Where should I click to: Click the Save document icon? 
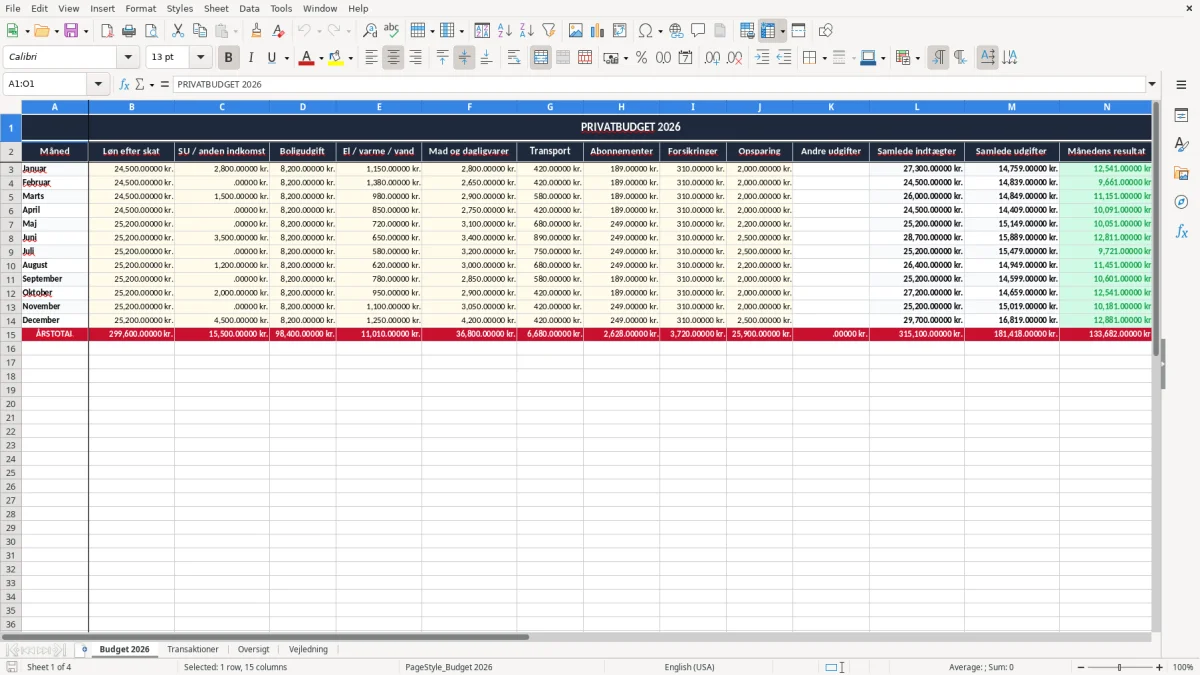[x=71, y=31]
